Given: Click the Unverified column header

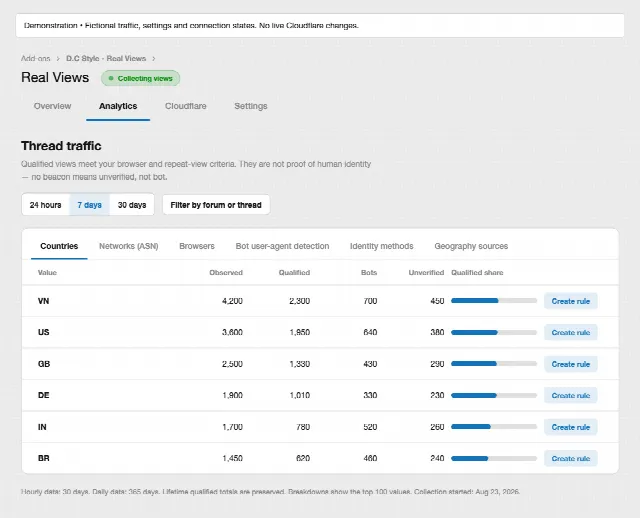Looking at the screenshot, I should click(426, 273).
